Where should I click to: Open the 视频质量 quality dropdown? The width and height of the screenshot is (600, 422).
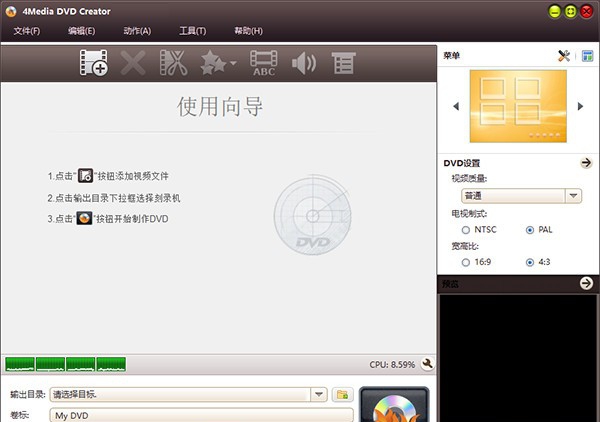coord(521,196)
